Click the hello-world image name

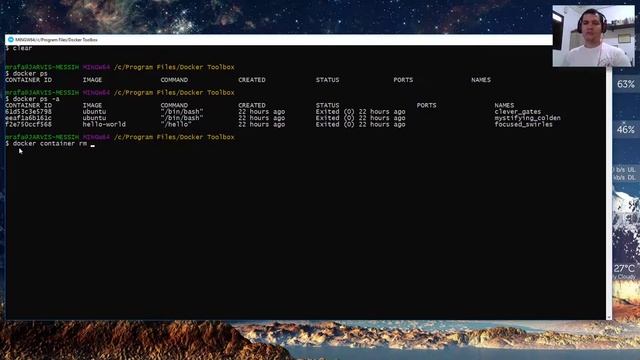[104, 124]
